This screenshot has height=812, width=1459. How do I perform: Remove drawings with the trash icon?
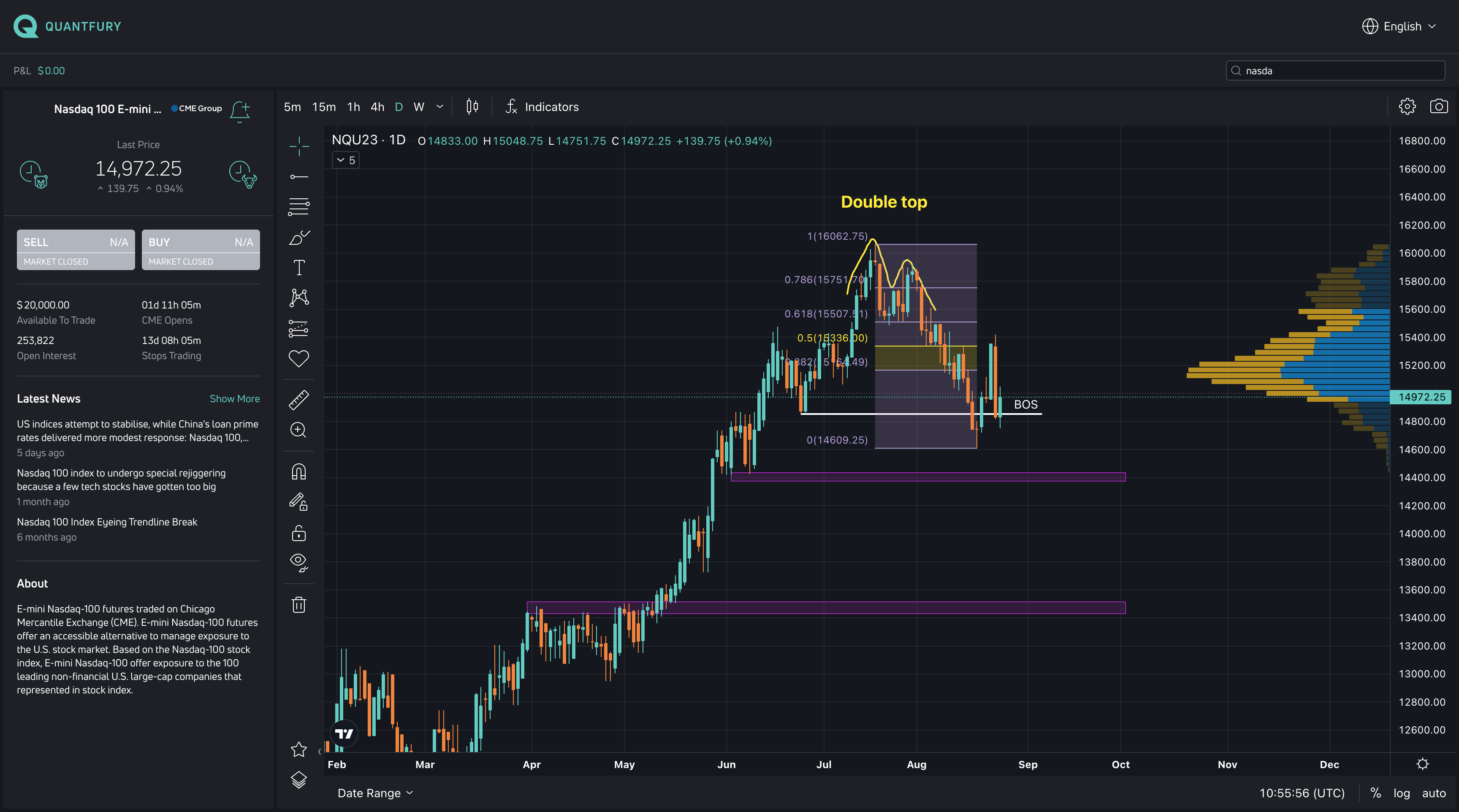pyautogui.click(x=298, y=605)
